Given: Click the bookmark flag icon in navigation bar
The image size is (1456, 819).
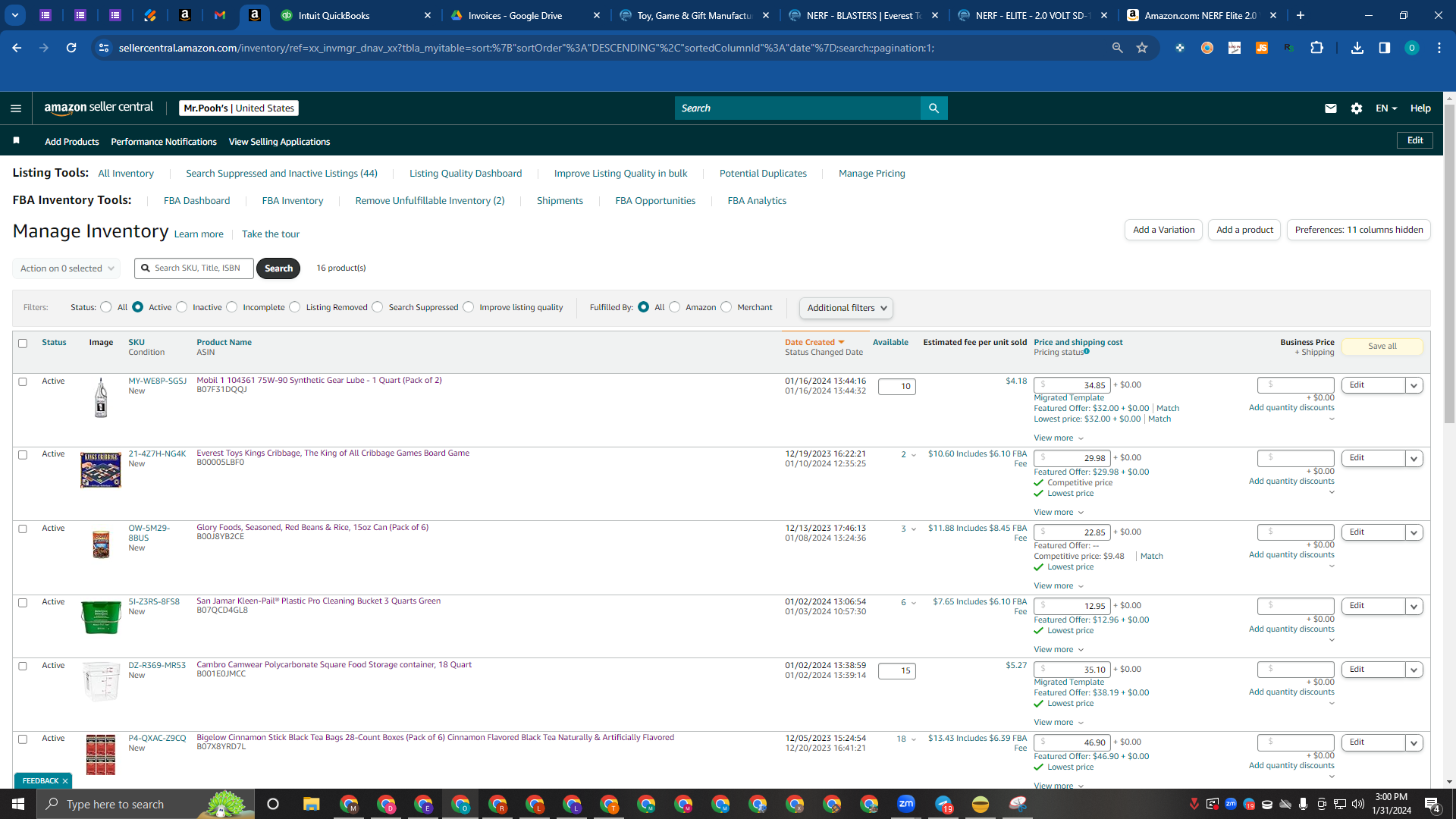Looking at the screenshot, I should [17, 140].
